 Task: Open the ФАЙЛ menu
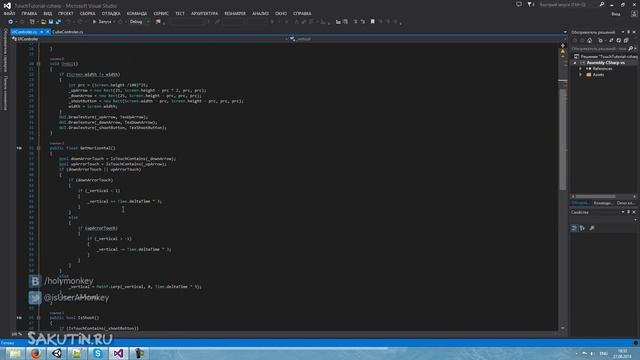9,13
